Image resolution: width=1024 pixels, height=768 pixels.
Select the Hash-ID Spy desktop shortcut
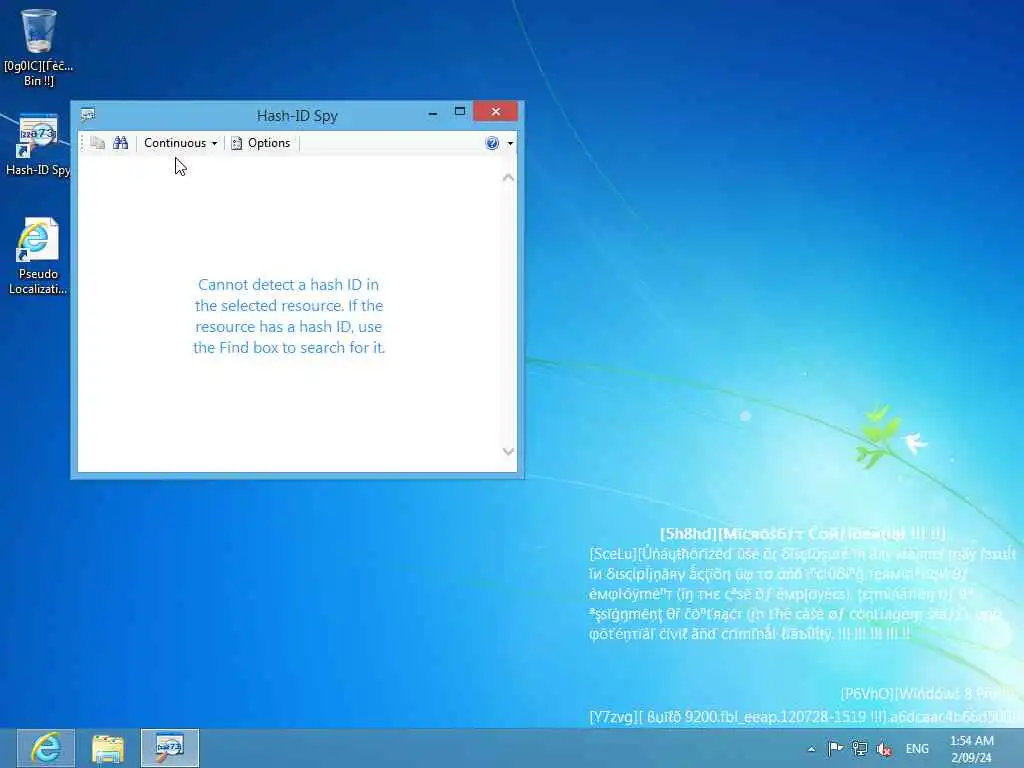coord(39,144)
